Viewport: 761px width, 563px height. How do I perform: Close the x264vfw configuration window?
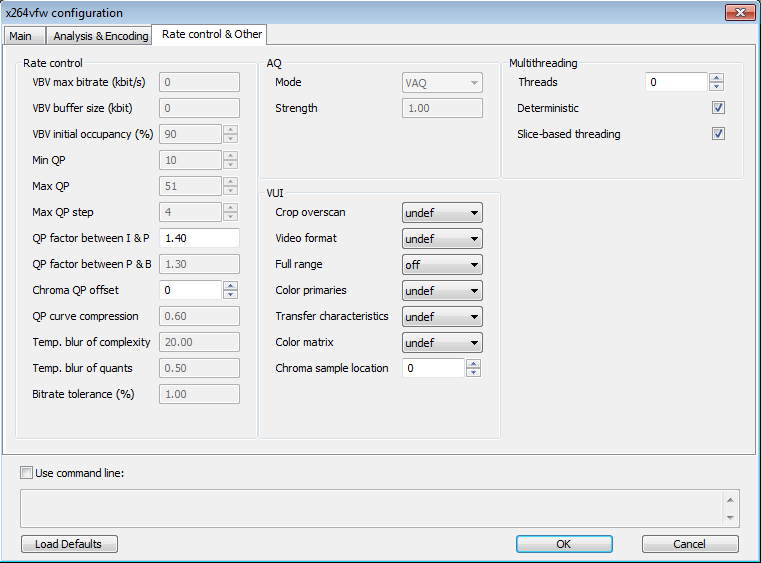click(x=740, y=13)
